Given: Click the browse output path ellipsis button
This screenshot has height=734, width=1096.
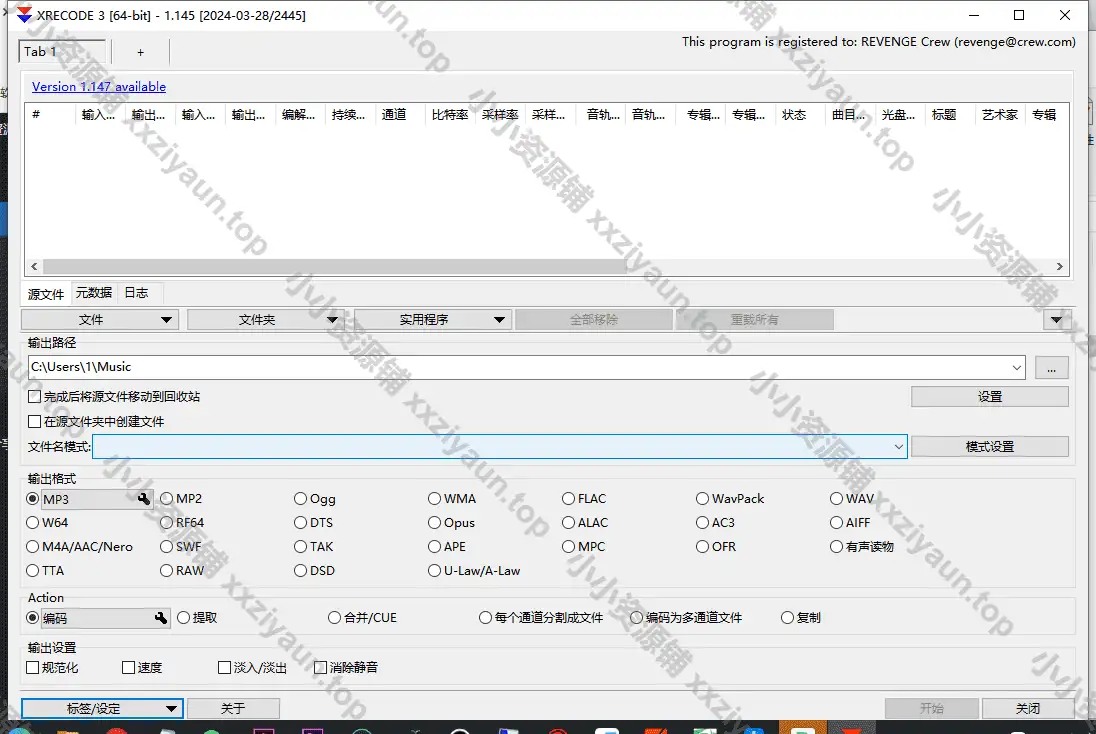Looking at the screenshot, I should point(1051,367).
